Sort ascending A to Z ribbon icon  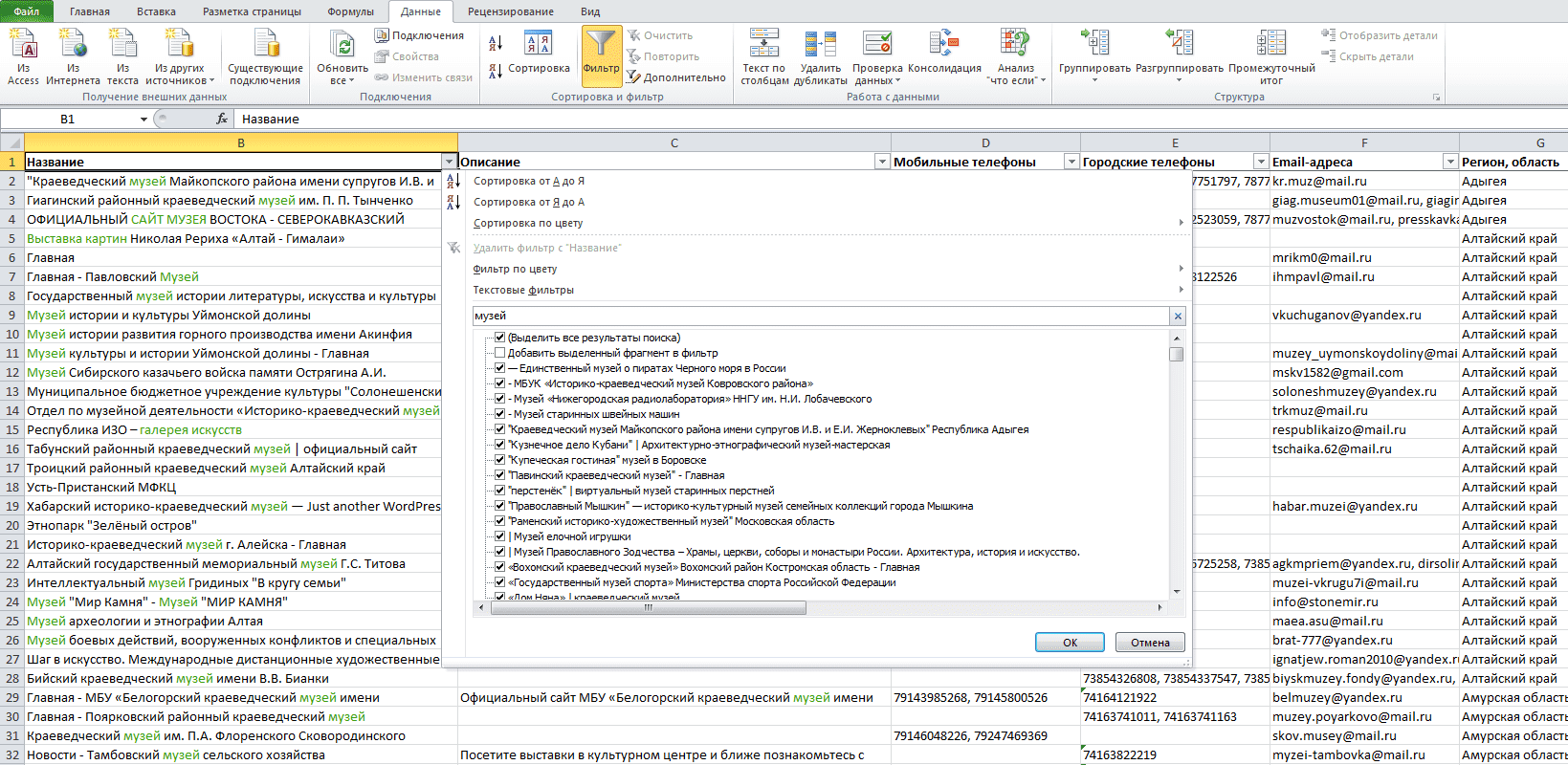click(x=496, y=43)
